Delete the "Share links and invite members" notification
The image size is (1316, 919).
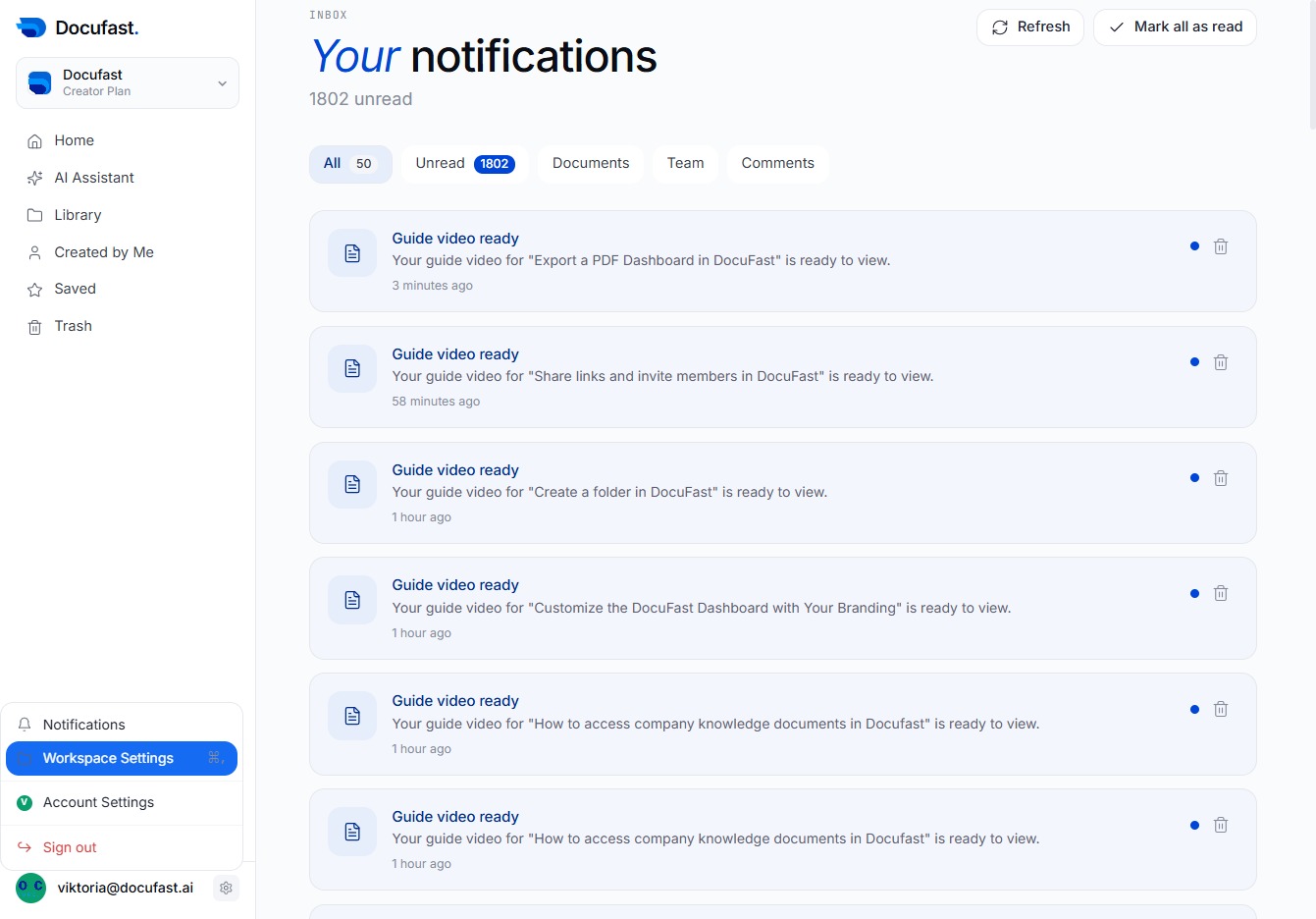1221,362
